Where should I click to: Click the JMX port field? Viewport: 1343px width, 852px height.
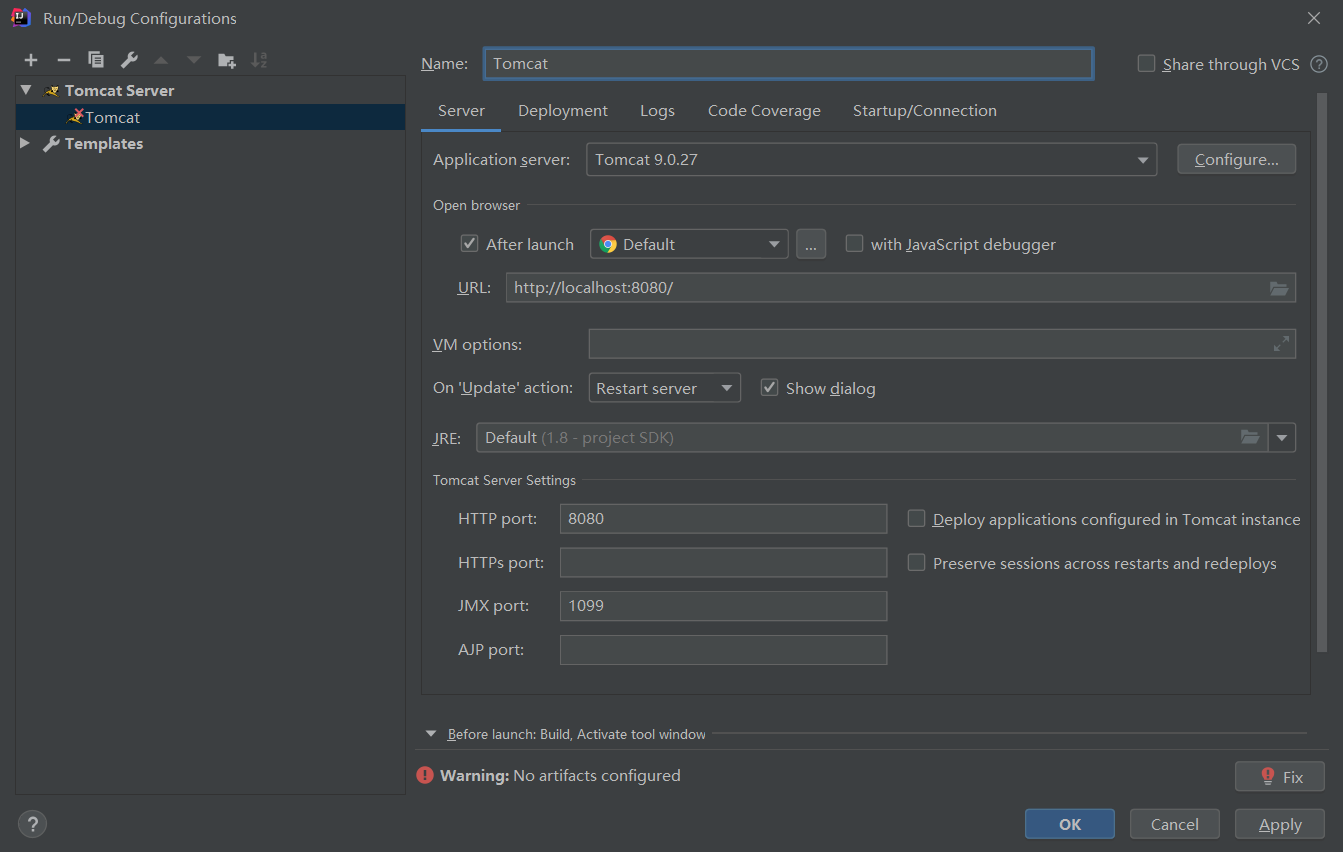723,606
